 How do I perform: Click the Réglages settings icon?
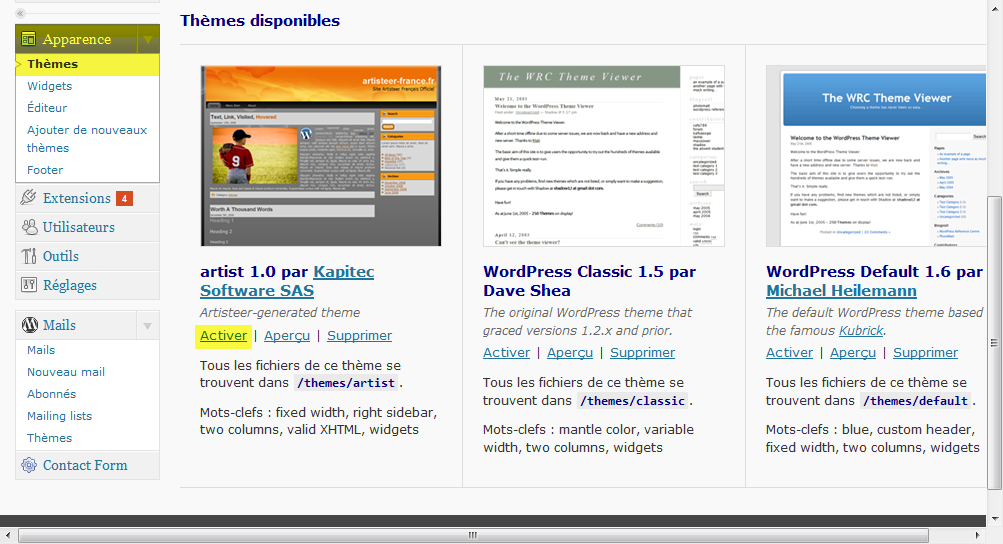(x=29, y=285)
